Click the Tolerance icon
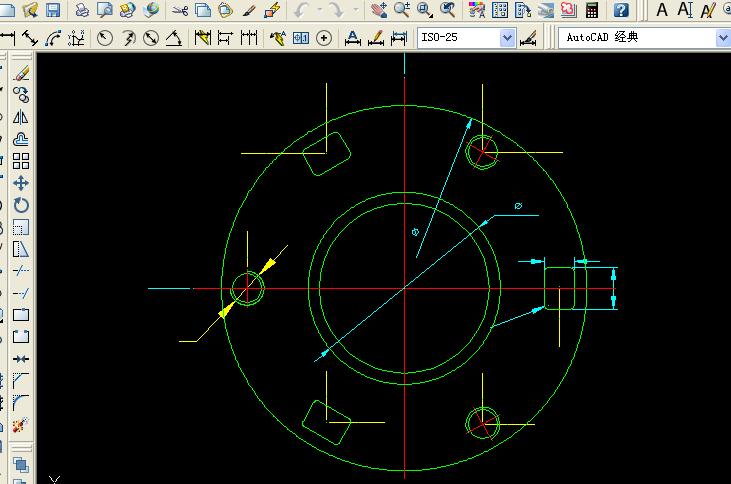 point(301,38)
